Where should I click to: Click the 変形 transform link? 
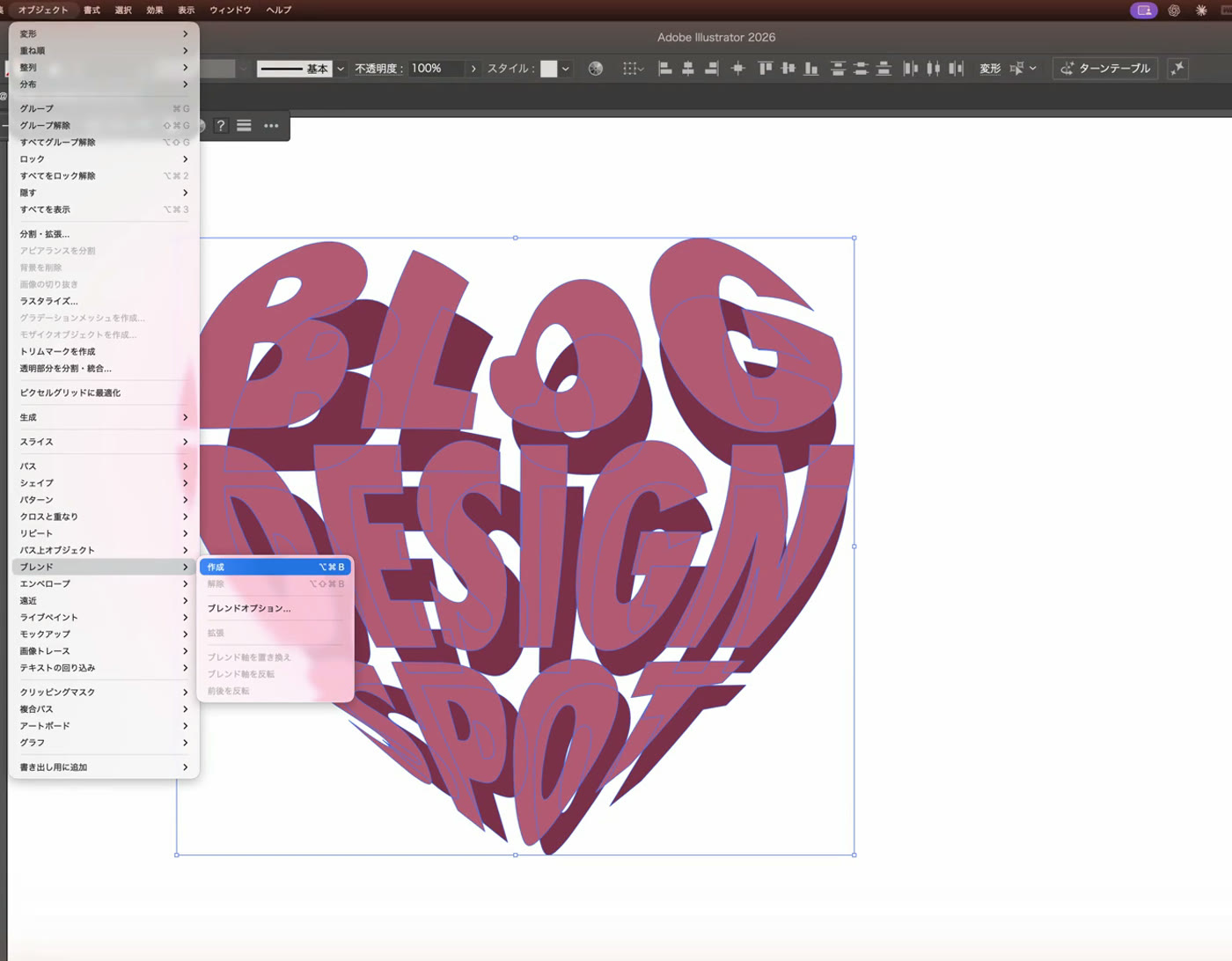click(990, 69)
